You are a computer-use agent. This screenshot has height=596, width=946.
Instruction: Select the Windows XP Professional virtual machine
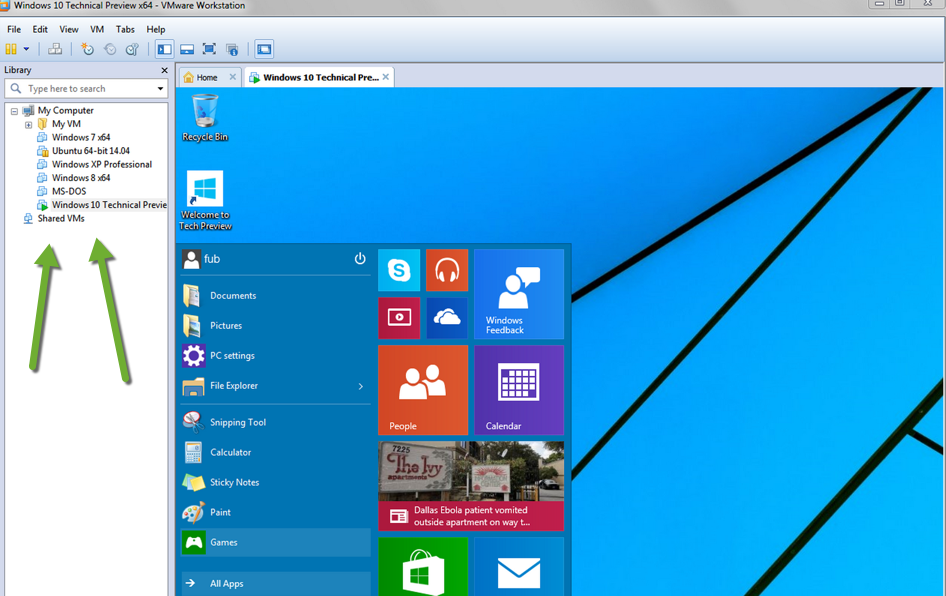tap(101, 164)
